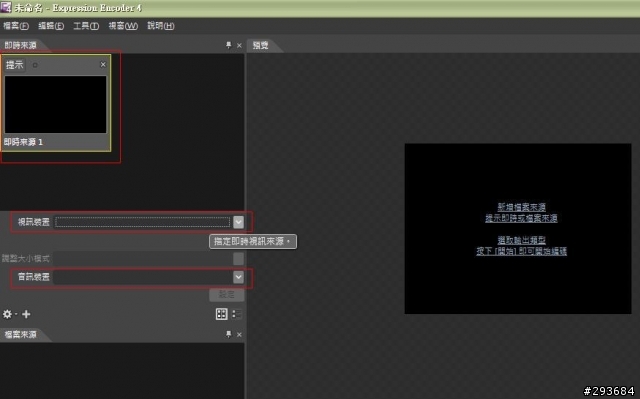Open the 編輯(E) menu
640x399 pixels.
[x=51, y=26]
